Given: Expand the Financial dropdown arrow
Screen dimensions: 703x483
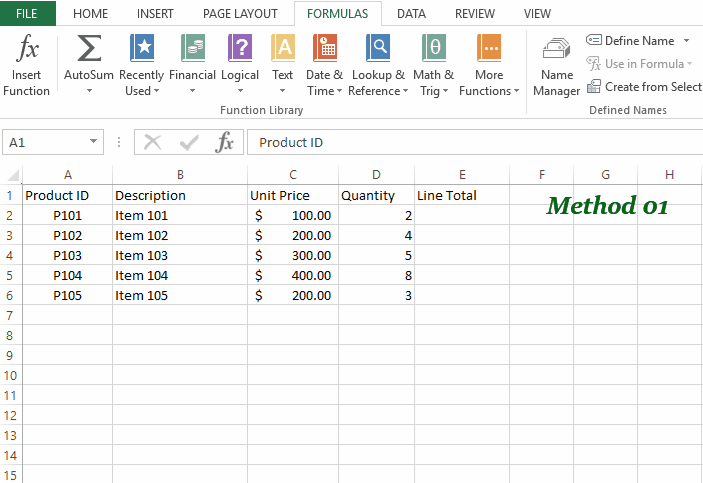Looking at the screenshot, I should pos(192,91).
